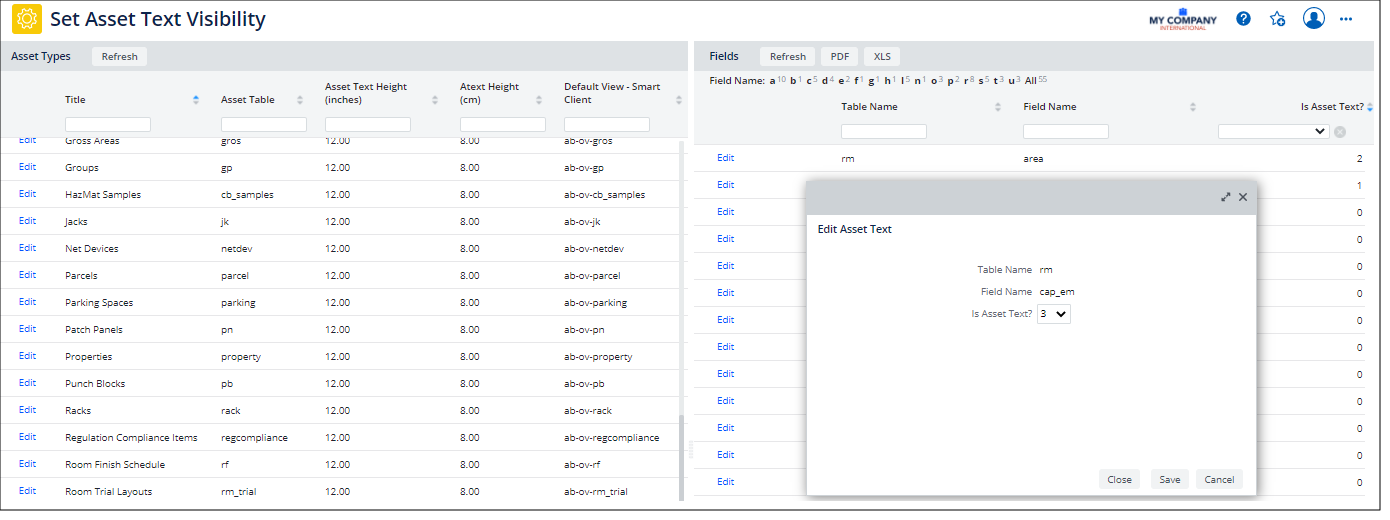1390x520 pixels.
Task: Click the gear application icon
Action: tap(27, 19)
